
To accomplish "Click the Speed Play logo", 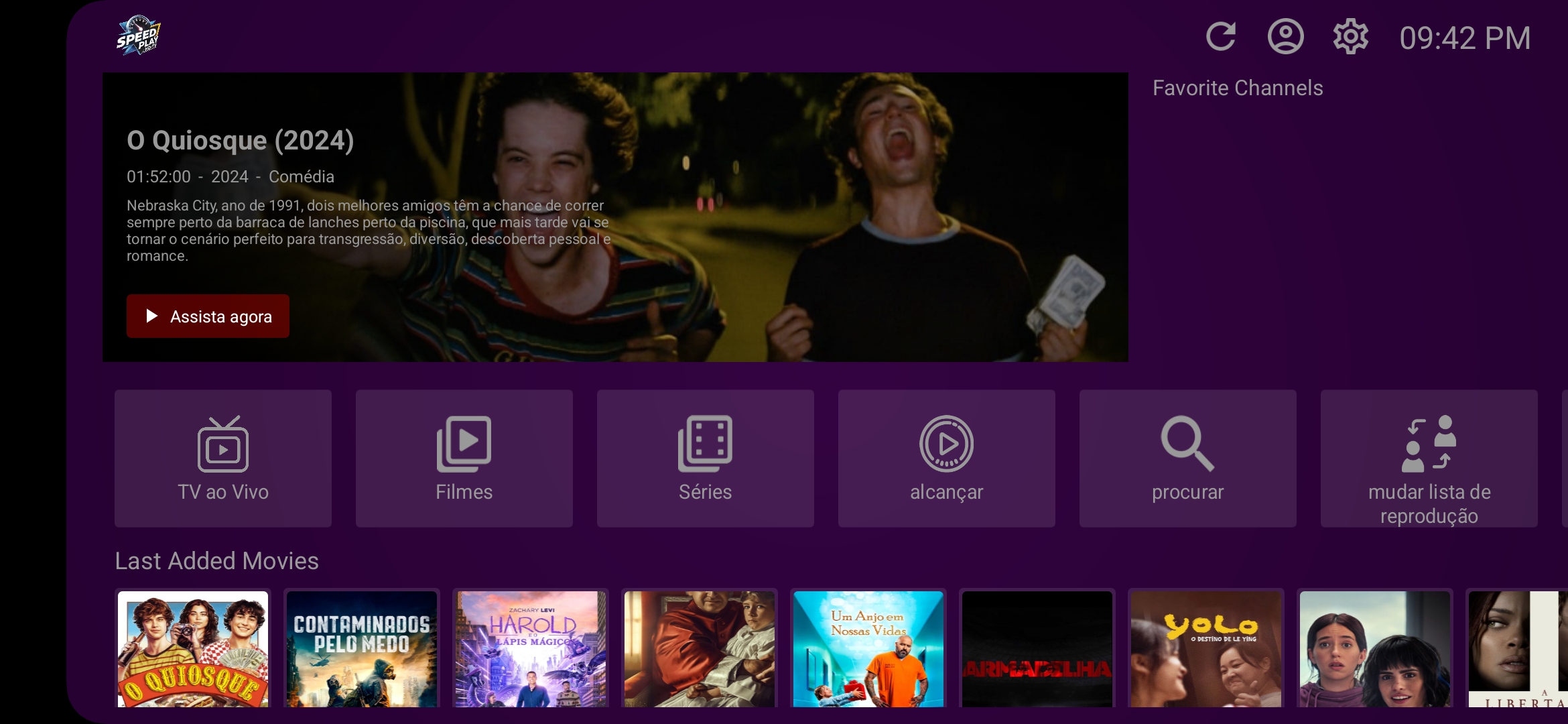I will pos(138,36).
